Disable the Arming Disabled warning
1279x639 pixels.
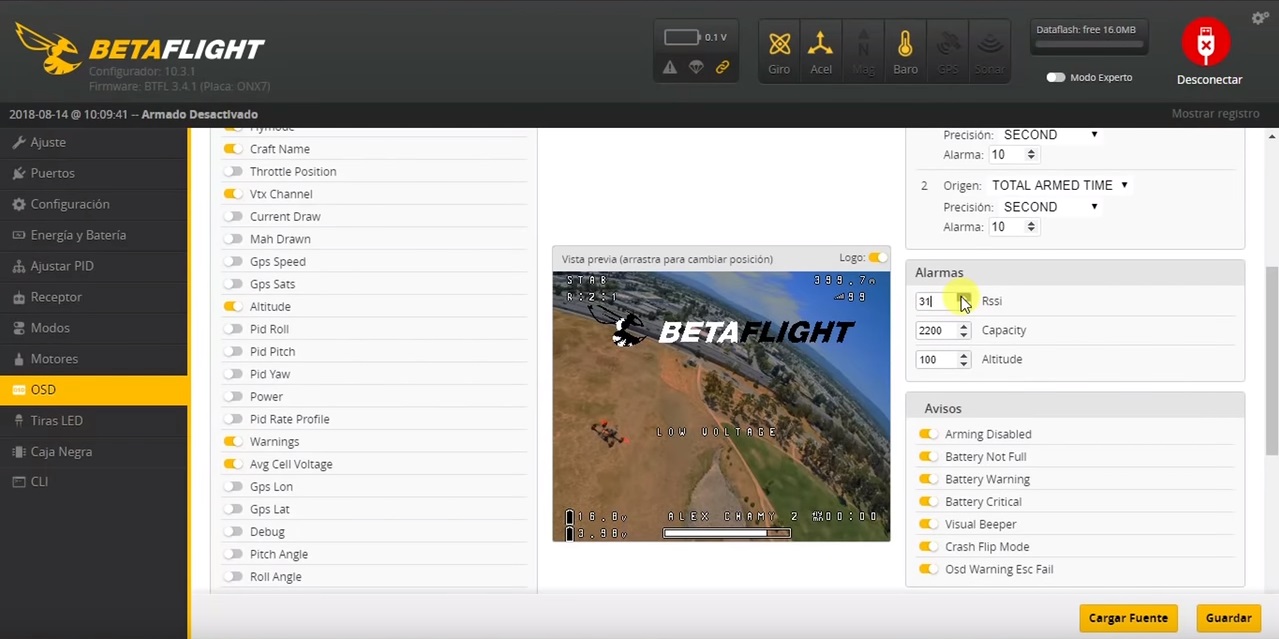pos(928,434)
